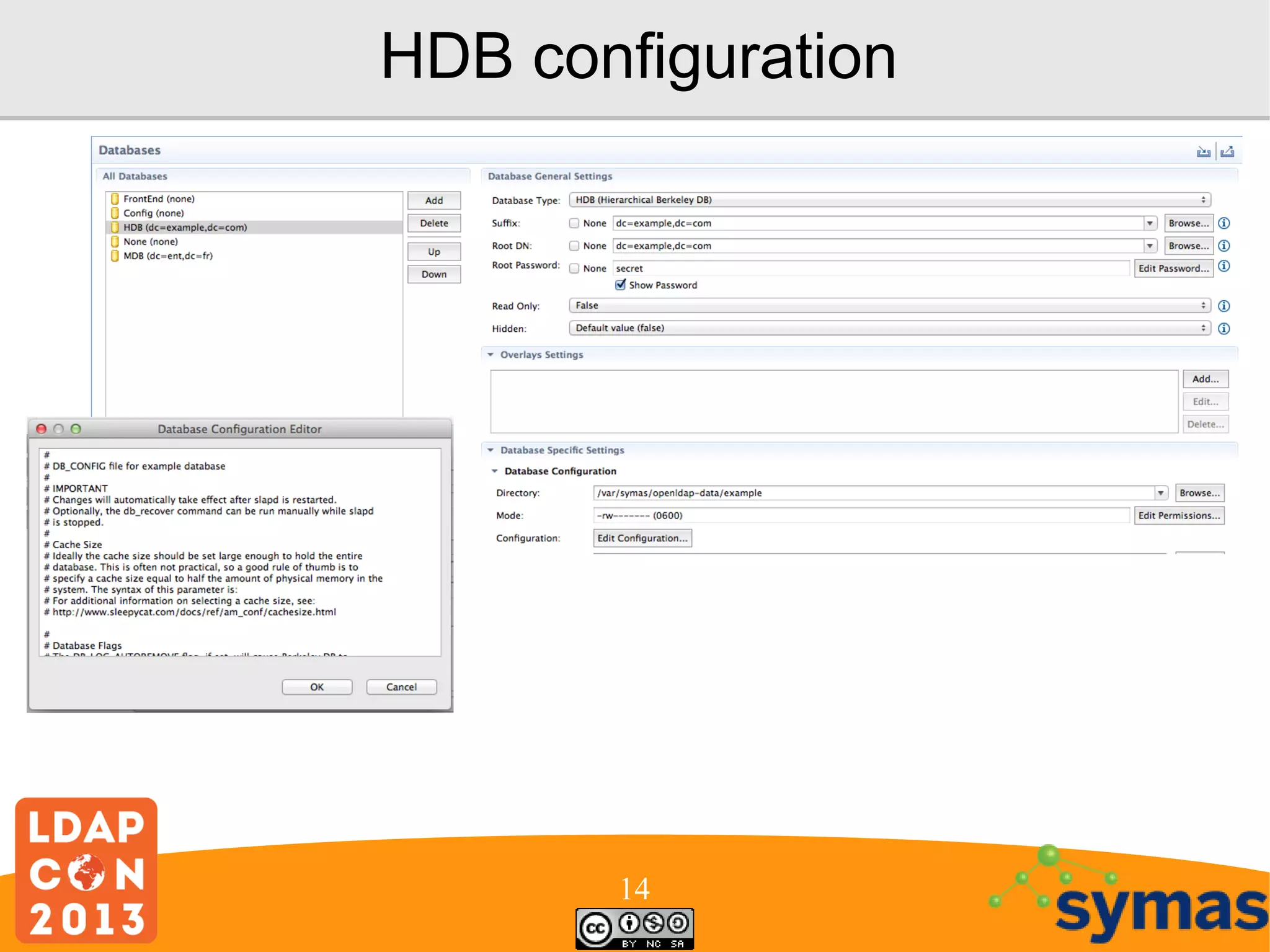Click Browse next to Directory

coord(1200,493)
